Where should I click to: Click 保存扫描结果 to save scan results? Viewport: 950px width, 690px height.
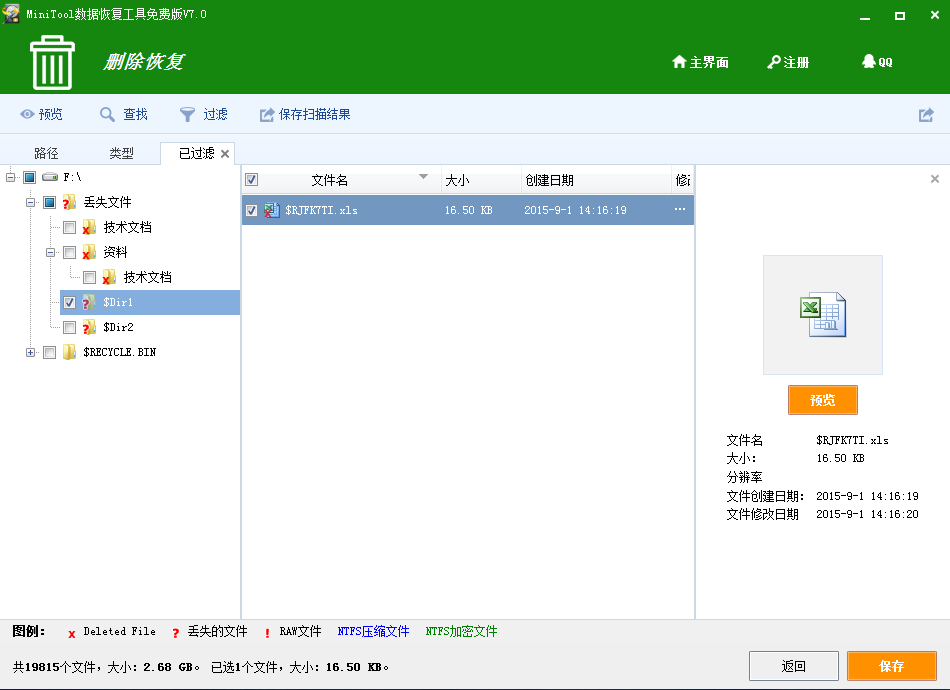pos(305,114)
